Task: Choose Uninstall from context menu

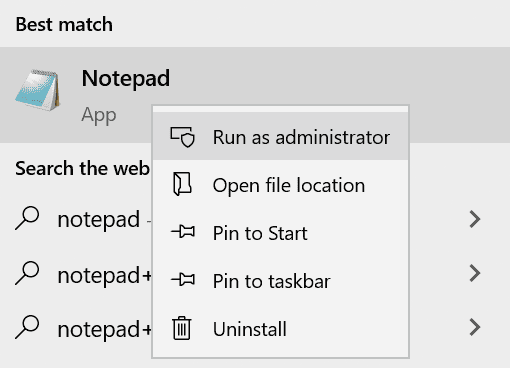Action: click(x=281, y=329)
